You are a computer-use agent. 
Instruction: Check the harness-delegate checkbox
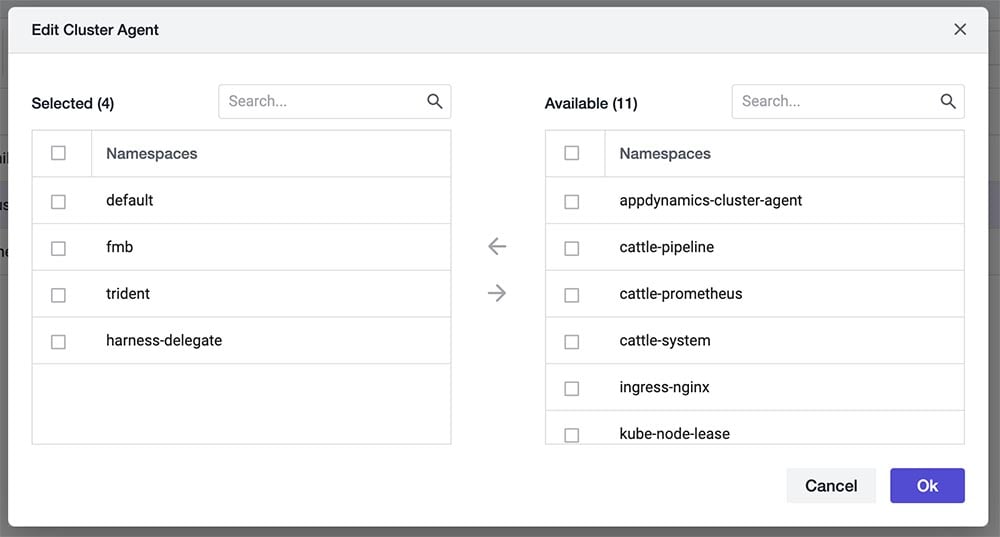58,342
